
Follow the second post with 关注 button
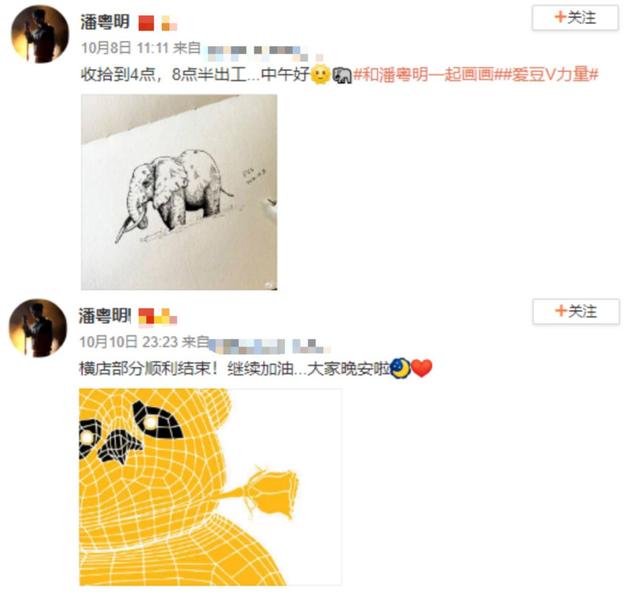pos(576,312)
